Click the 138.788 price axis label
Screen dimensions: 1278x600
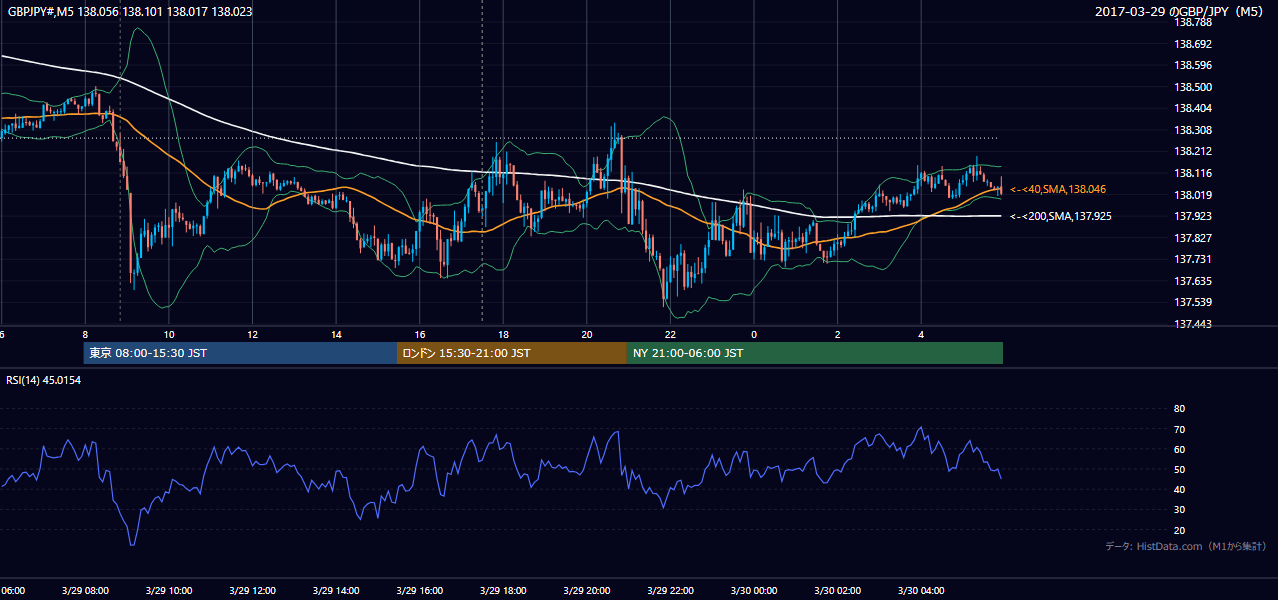(1192, 22)
